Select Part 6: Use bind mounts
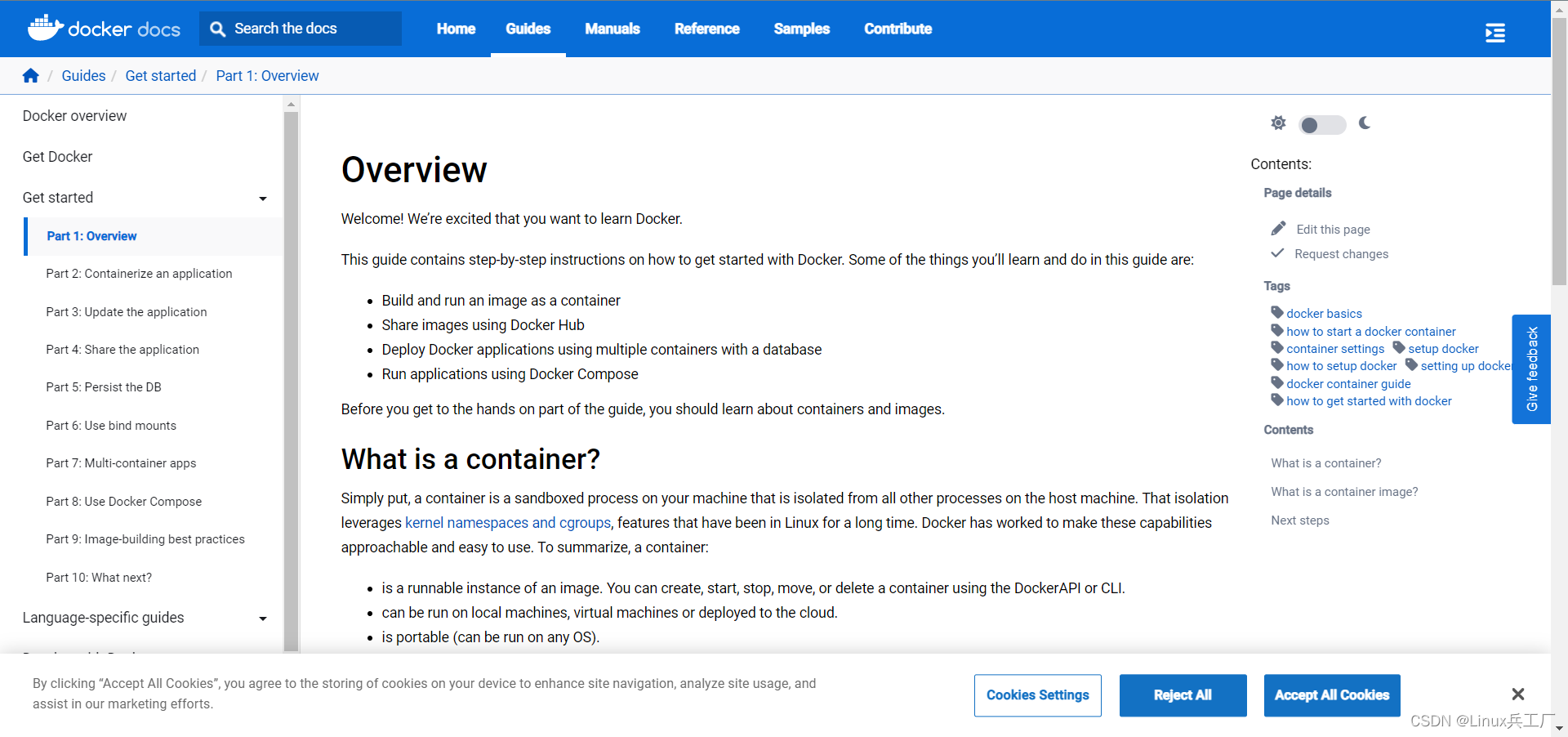The image size is (1568, 737). pyautogui.click(x=111, y=426)
